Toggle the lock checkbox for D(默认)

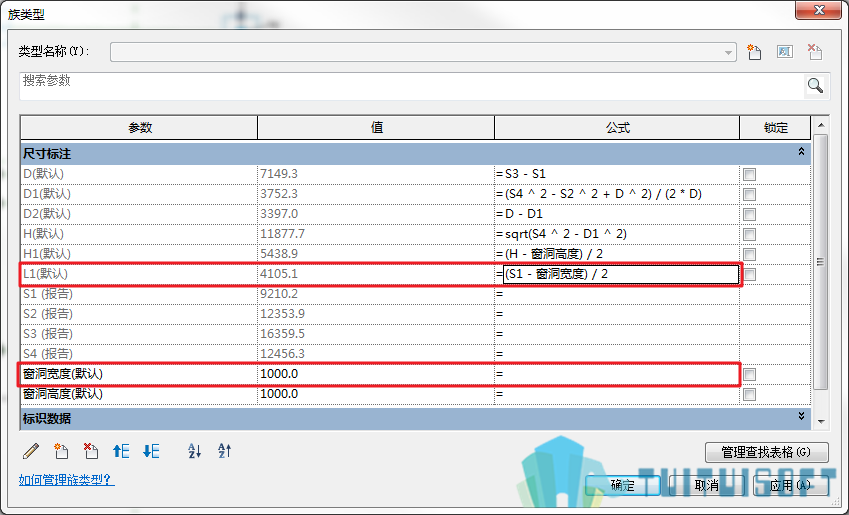(749, 174)
